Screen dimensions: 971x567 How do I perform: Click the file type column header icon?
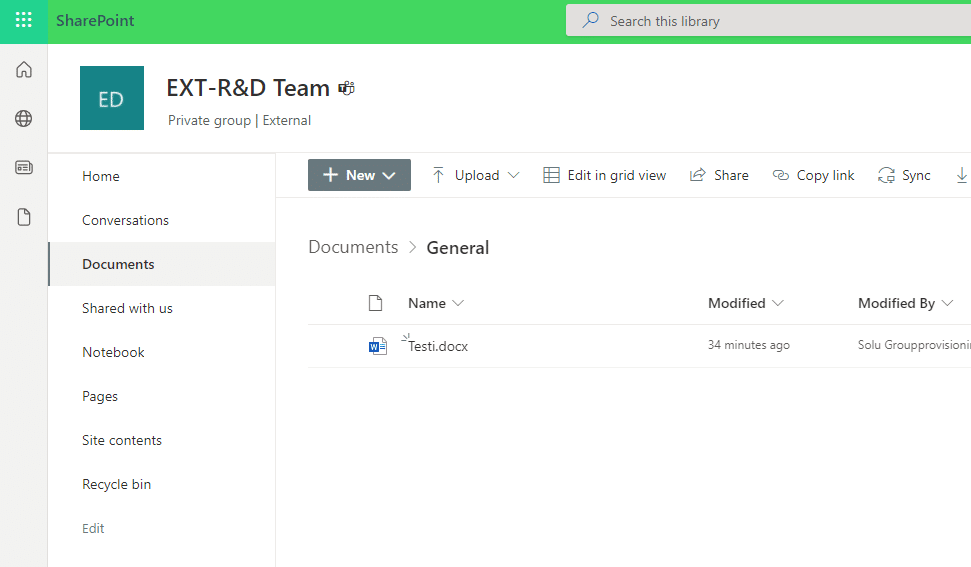[375, 303]
